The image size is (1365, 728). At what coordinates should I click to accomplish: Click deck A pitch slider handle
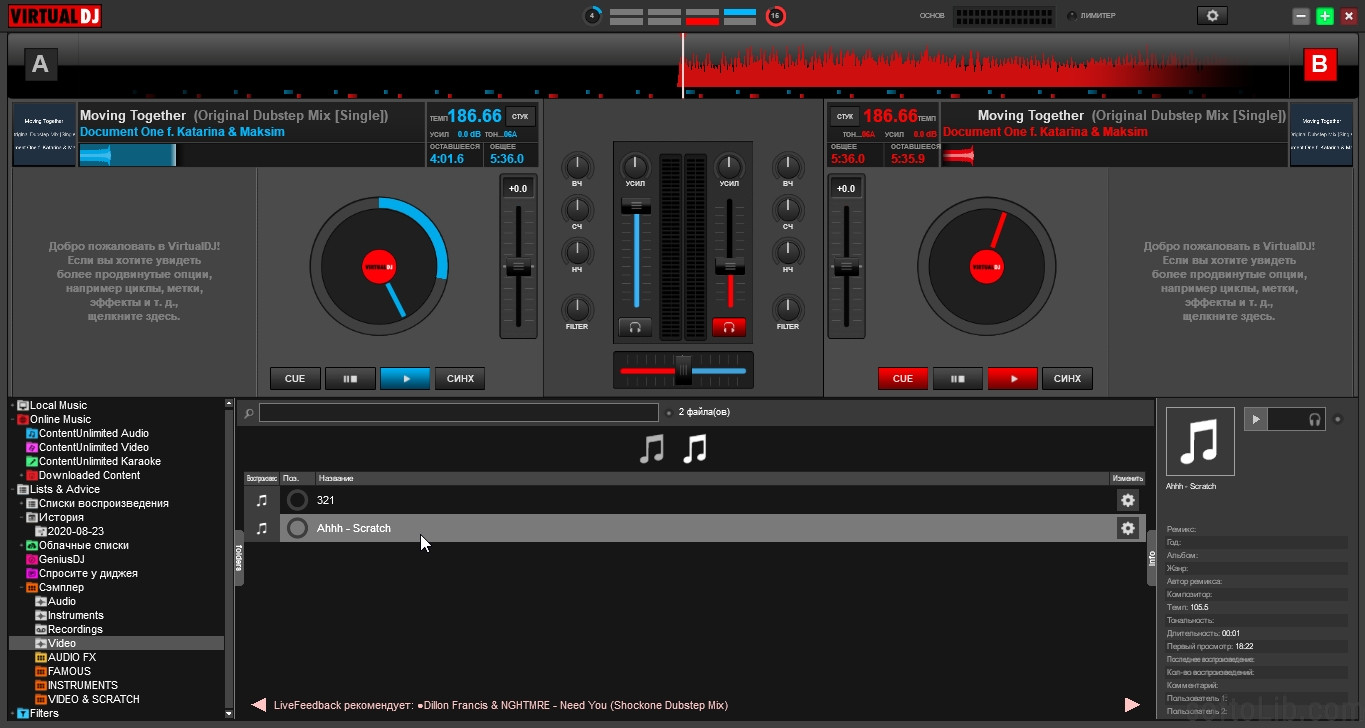tap(518, 267)
